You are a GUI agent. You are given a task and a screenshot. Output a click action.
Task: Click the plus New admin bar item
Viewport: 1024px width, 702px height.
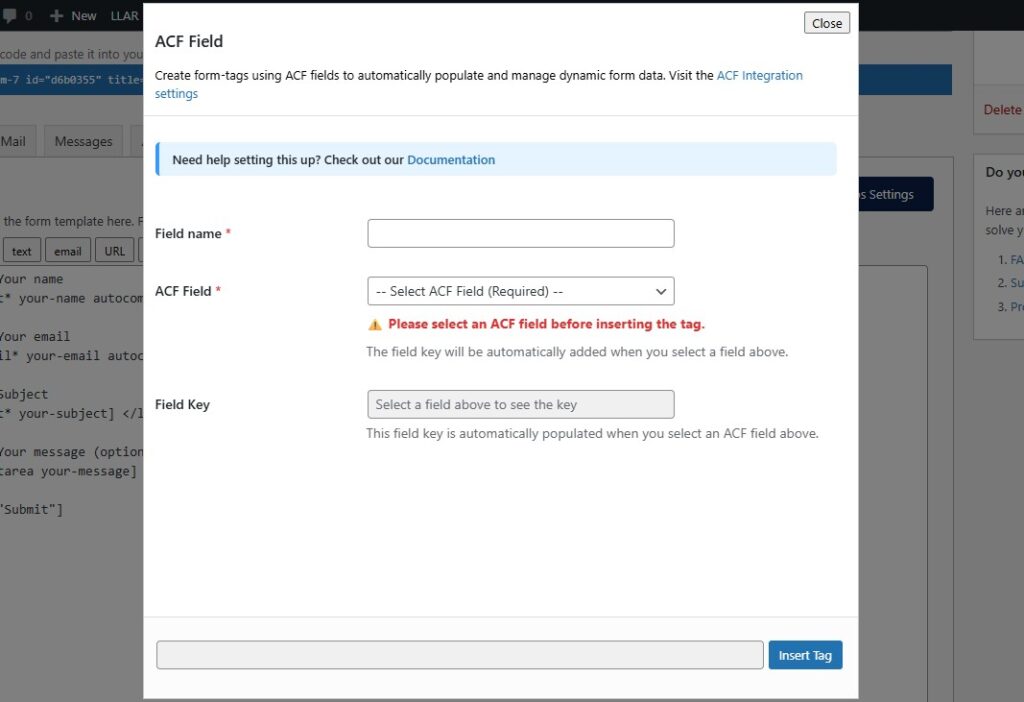(x=73, y=15)
